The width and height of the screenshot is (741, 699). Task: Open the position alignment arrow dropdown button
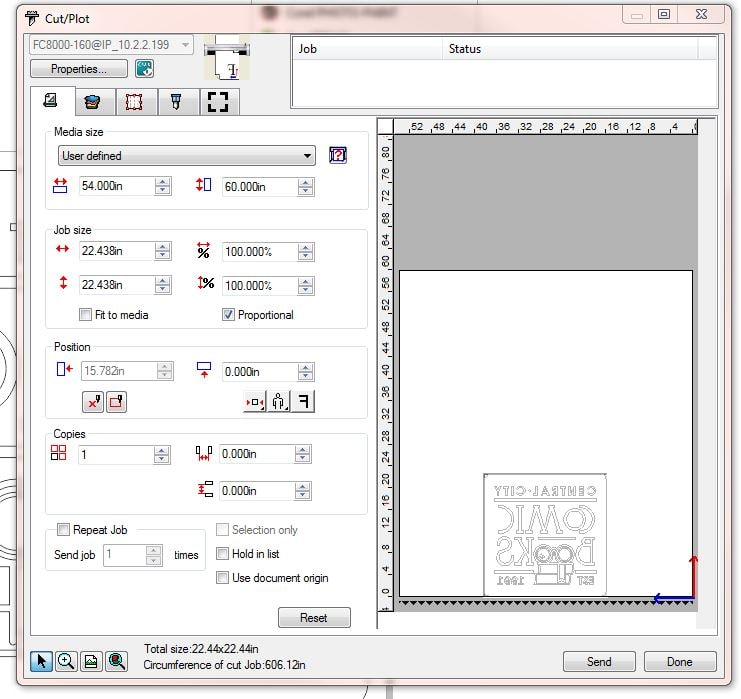pos(254,402)
